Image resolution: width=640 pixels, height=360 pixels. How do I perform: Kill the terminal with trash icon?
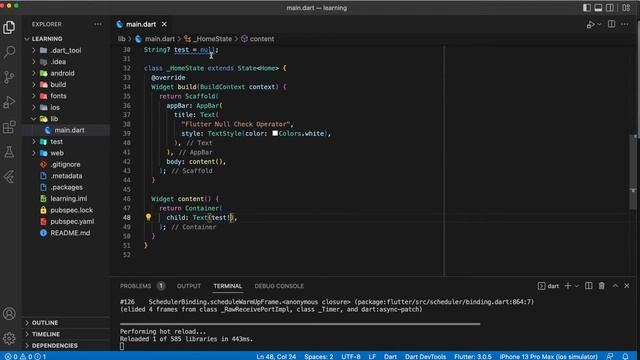pos(602,286)
